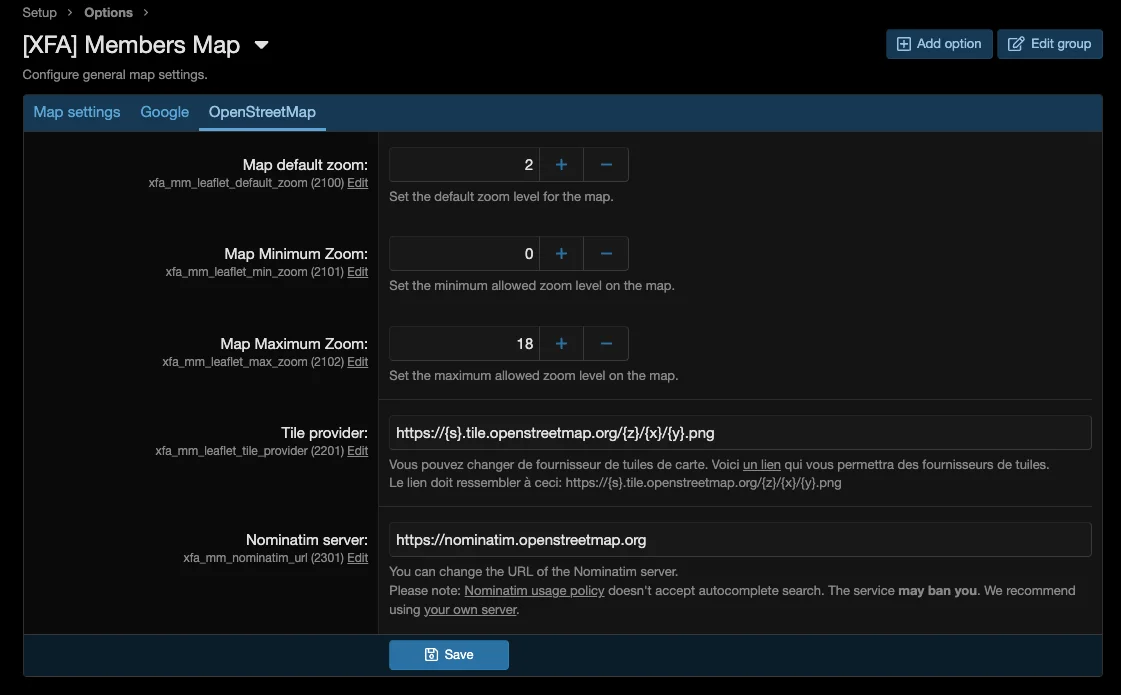Click 'Configure general map settings.' description
Viewport: 1121px width, 695px height.
(x=114, y=74)
